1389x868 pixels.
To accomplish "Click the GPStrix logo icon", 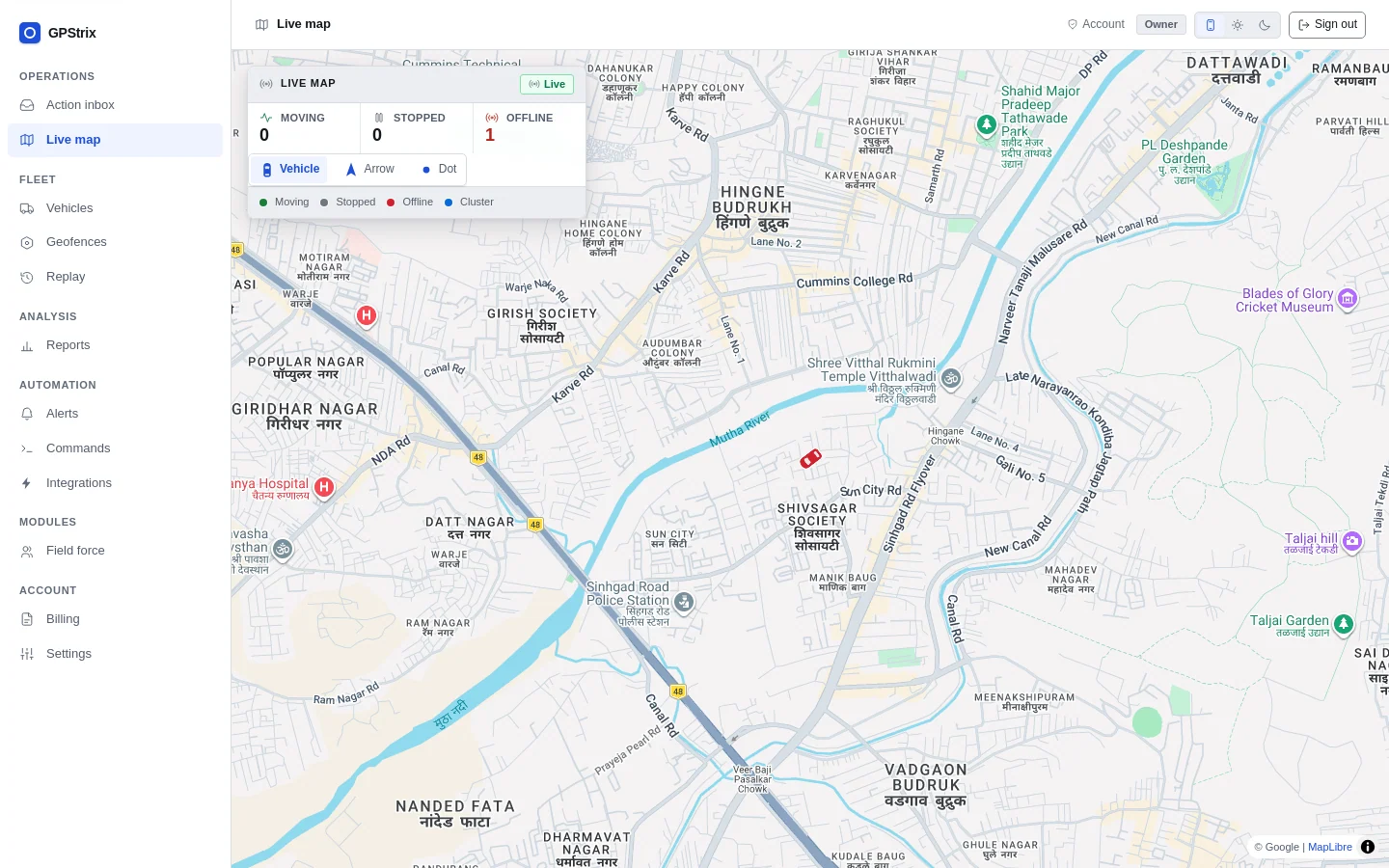I will (30, 33).
